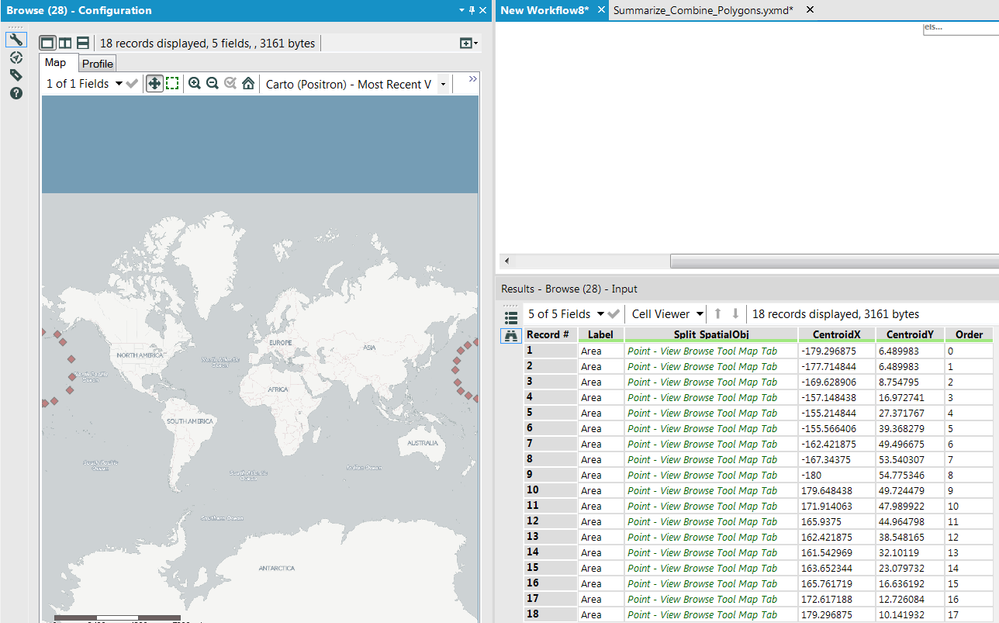This screenshot has width=999, height=623.
Task: Select CentroidX cell -180
Action: click(x=837, y=475)
